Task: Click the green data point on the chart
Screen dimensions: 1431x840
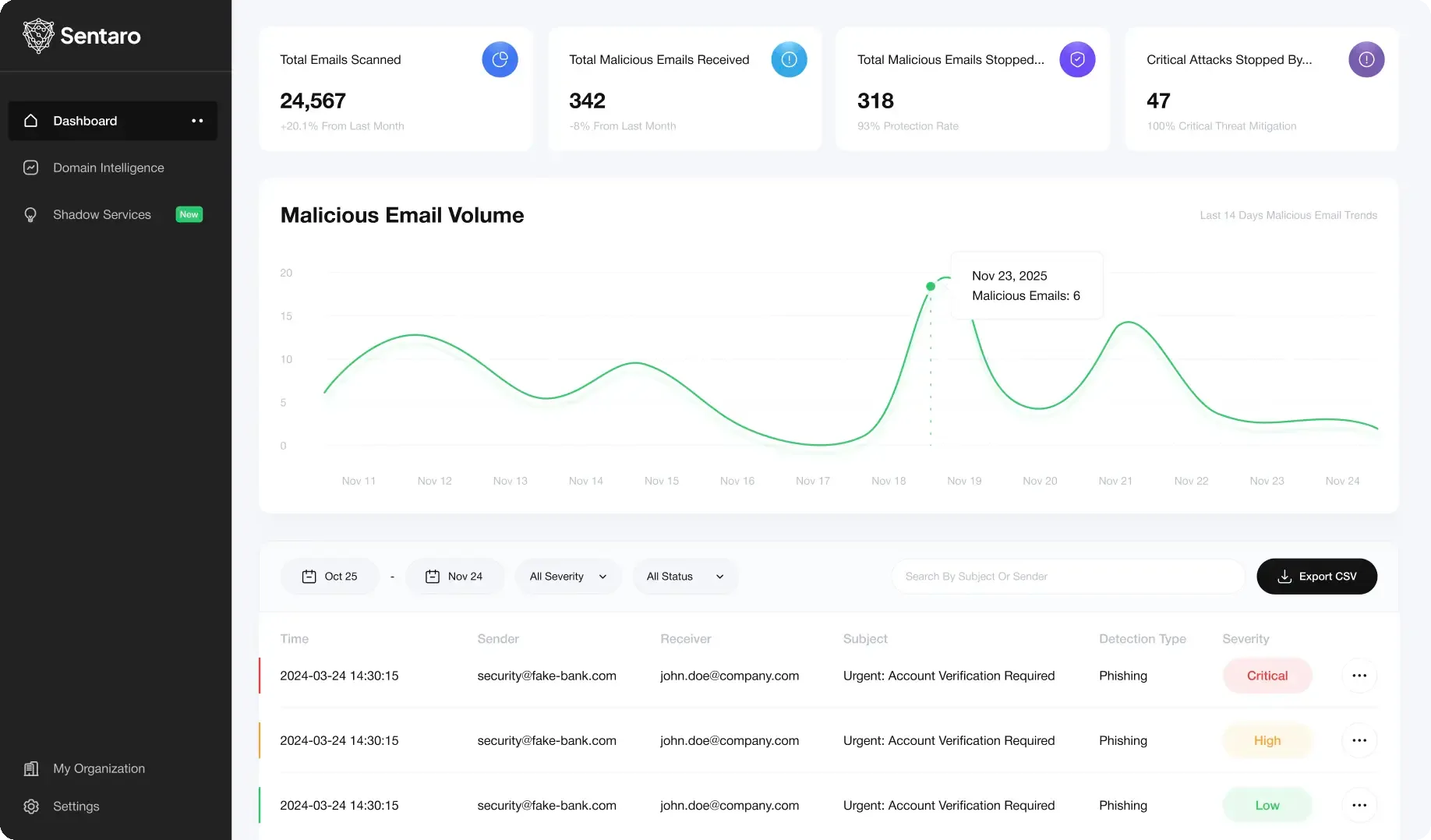Action: coord(931,287)
